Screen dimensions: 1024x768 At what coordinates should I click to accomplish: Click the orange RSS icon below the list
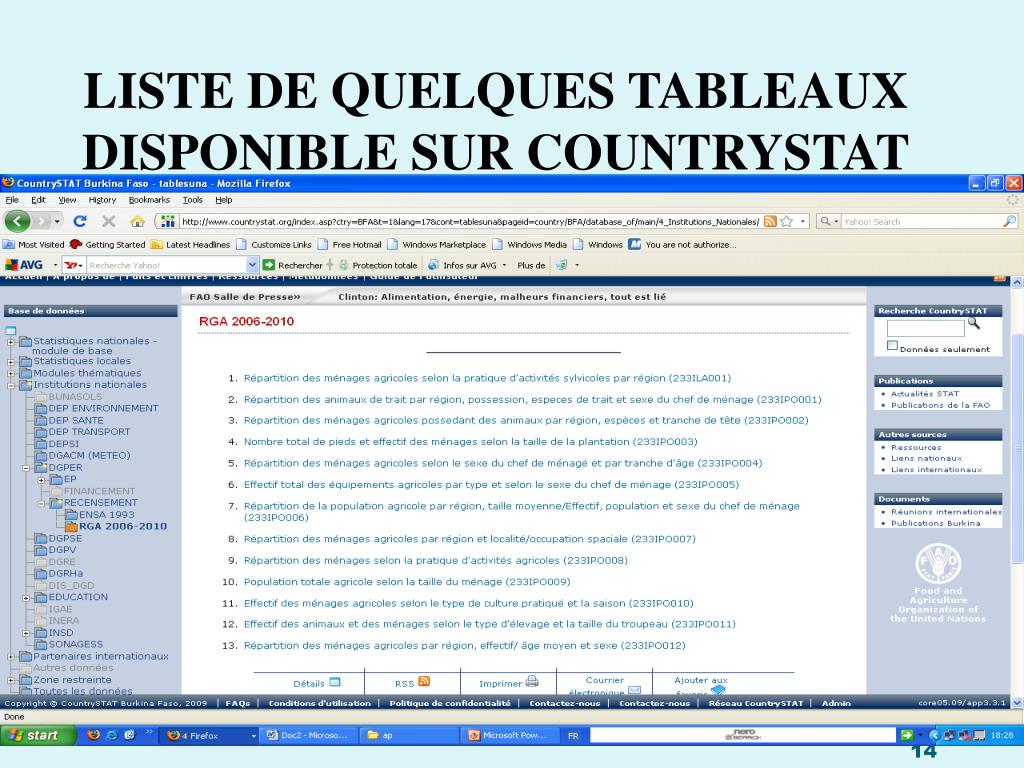[424, 681]
